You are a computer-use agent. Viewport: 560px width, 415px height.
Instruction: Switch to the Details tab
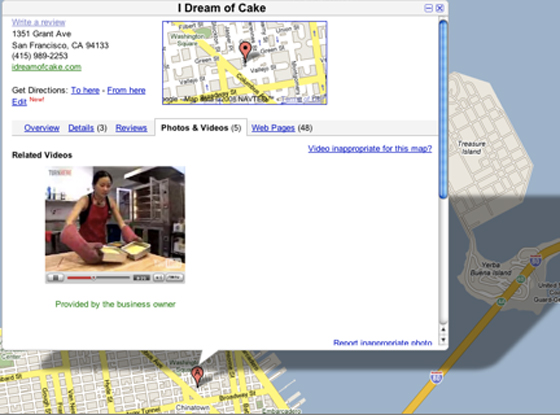81,128
